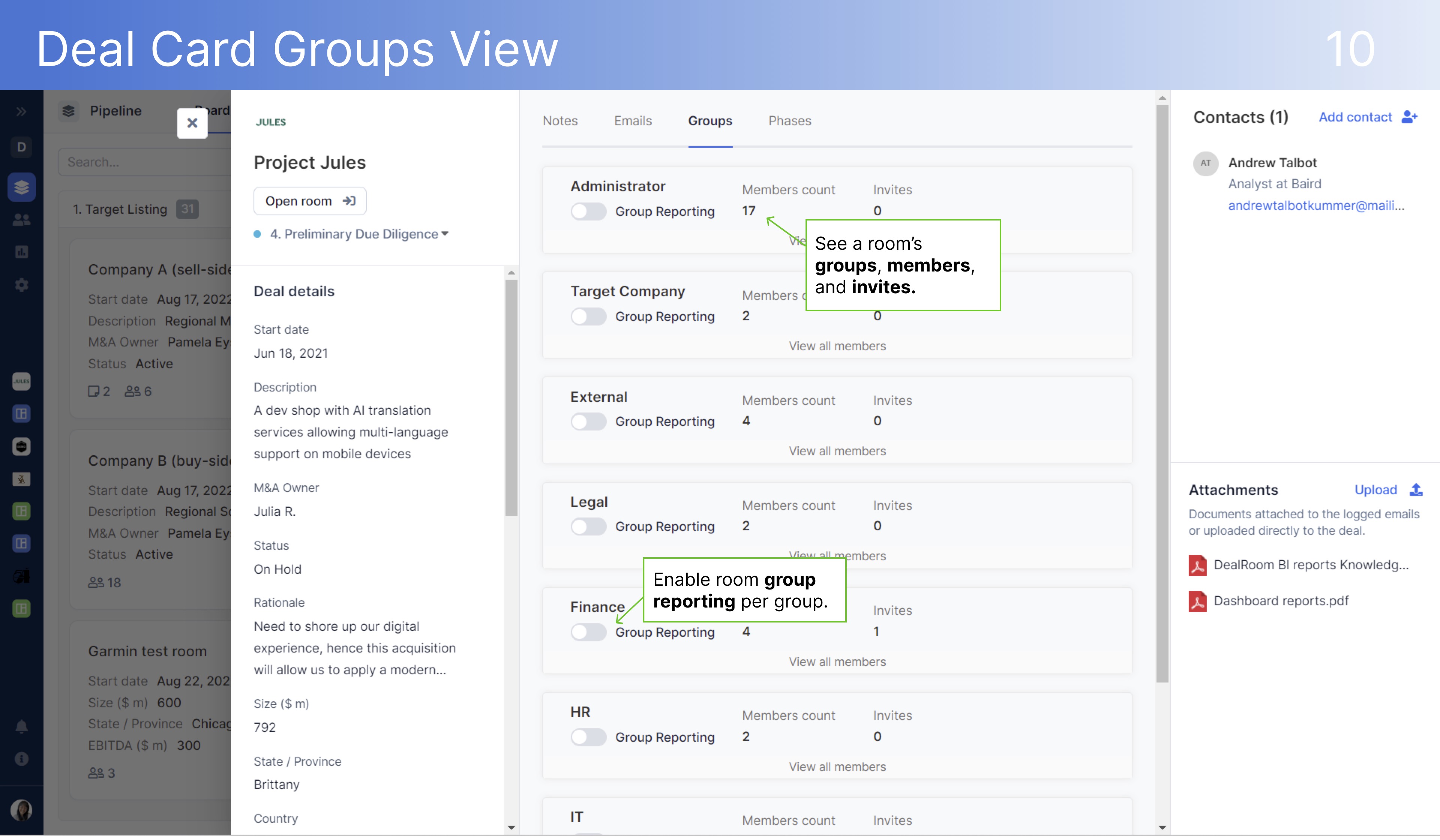1440x840 pixels.
Task: Collapse the left navigation with the double-arrow
Action: [21, 111]
